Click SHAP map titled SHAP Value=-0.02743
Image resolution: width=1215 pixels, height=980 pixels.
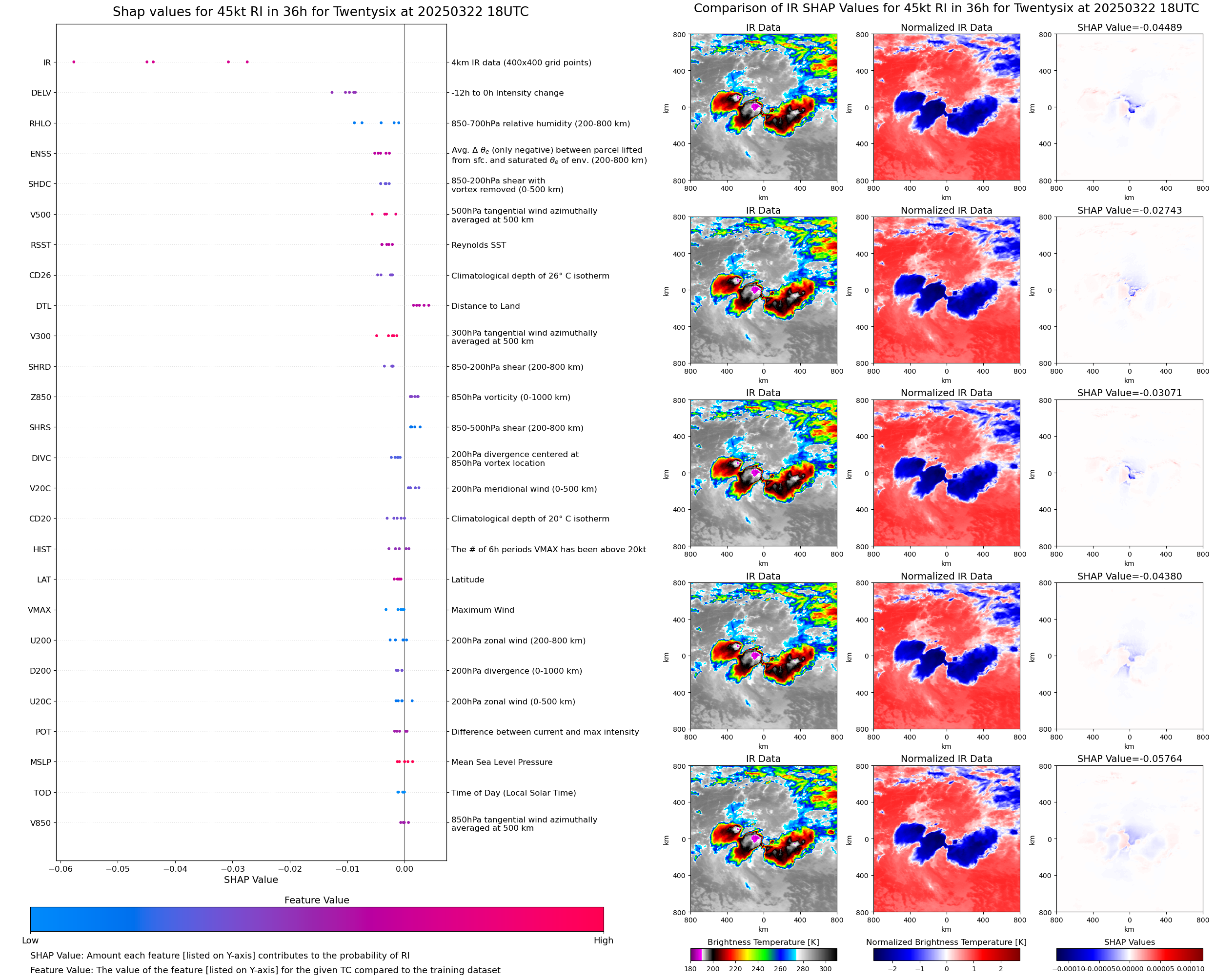[x=1129, y=290]
